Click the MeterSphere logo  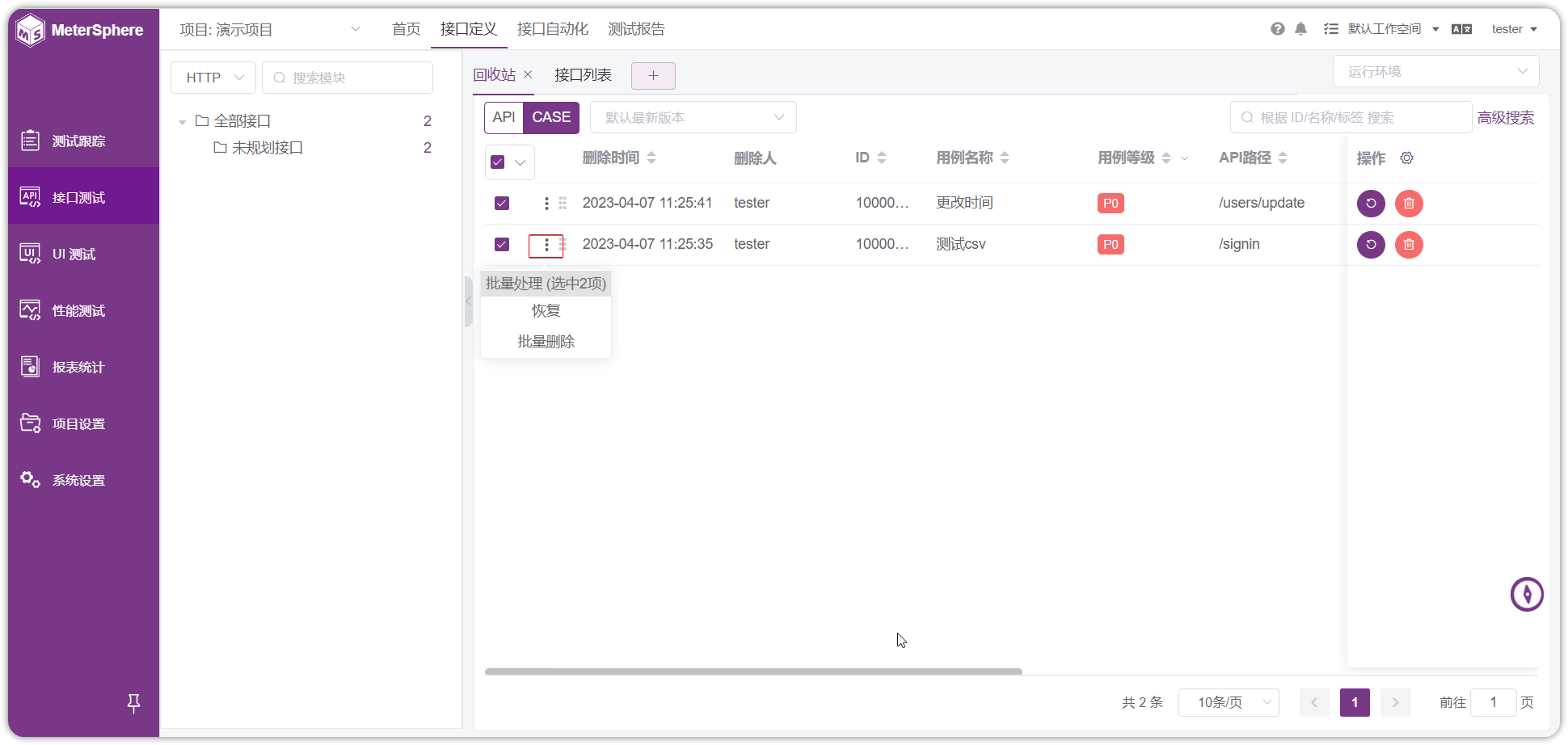(x=80, y=31)
